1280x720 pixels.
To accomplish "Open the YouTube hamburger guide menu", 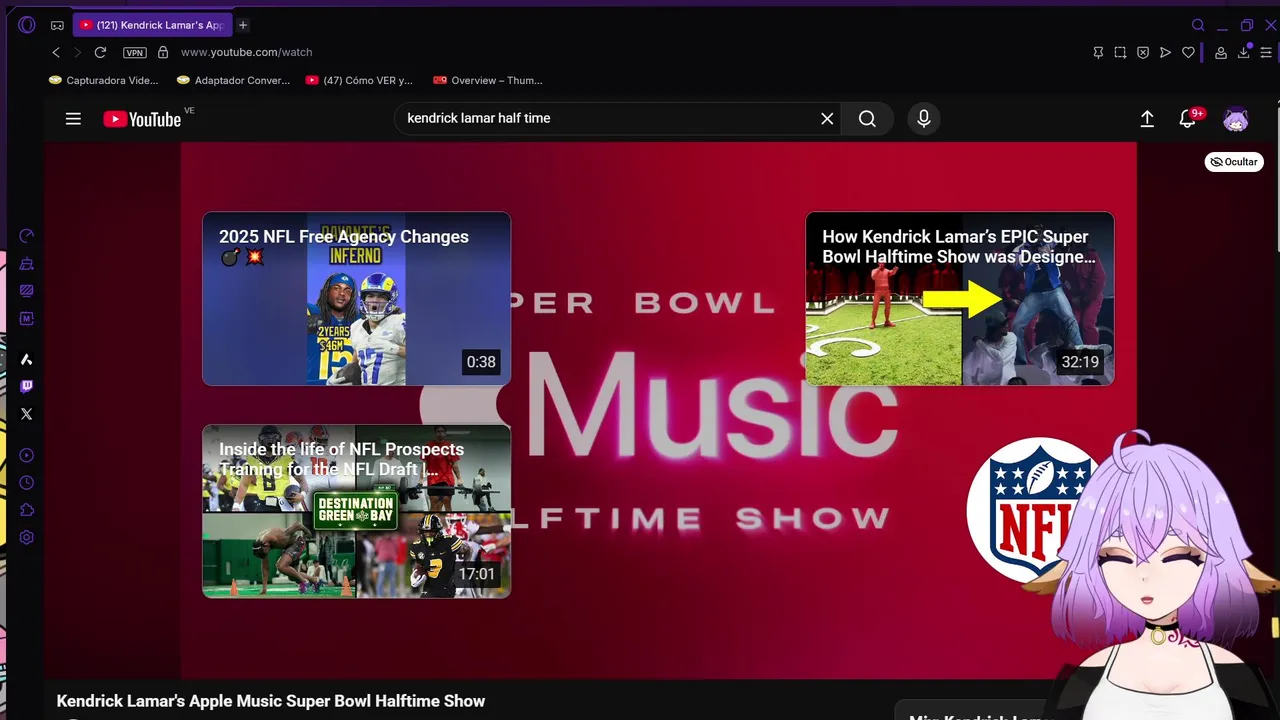I will (73, 119).
